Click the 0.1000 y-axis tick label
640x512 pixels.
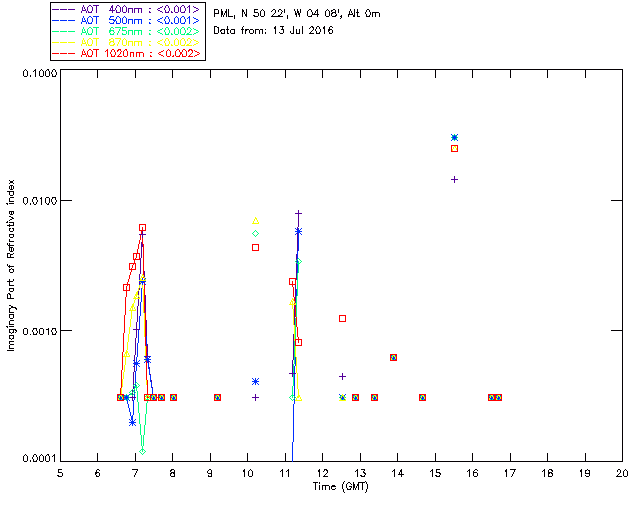pyautogui.click(x=39, y=73)
